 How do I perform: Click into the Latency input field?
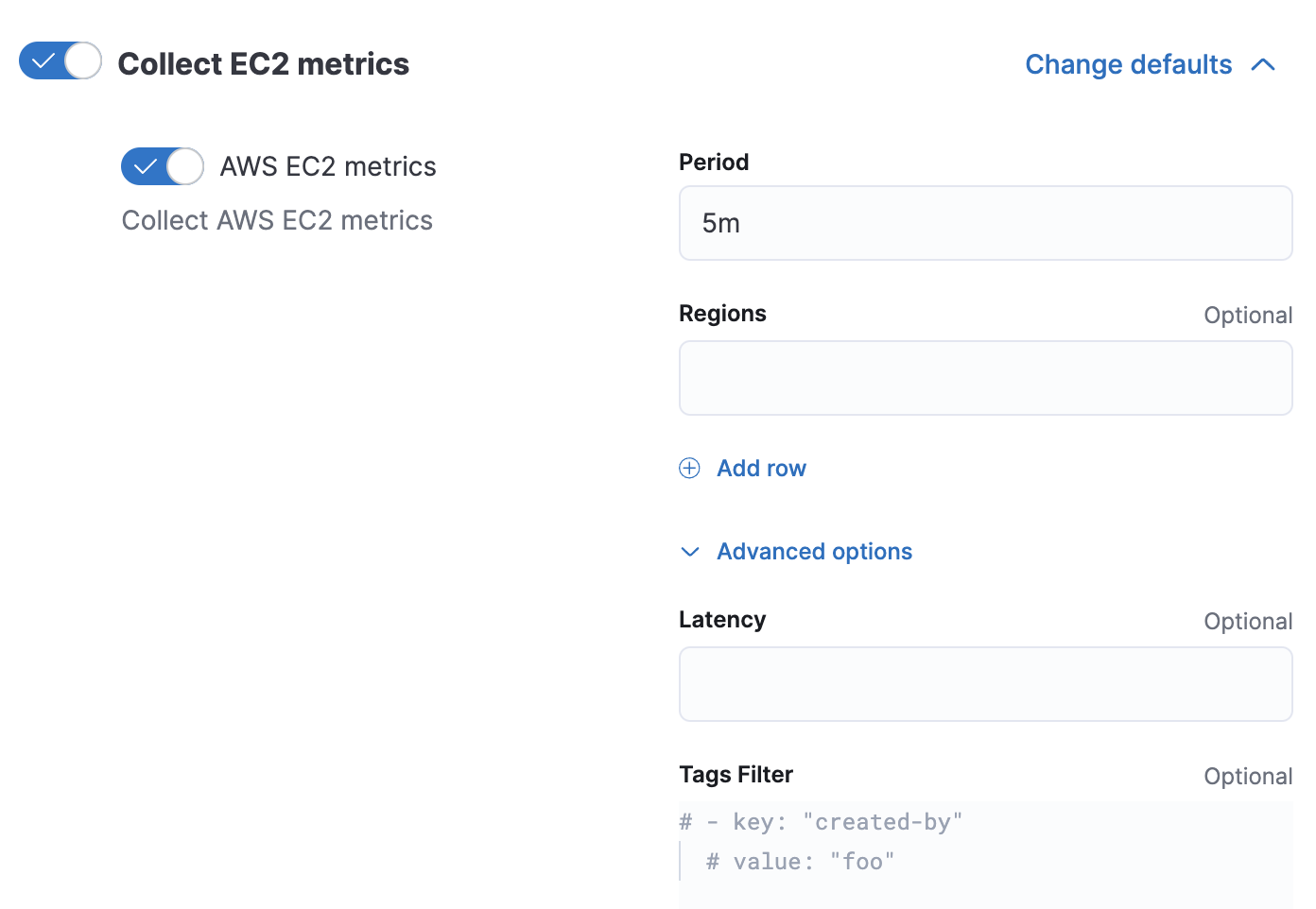point(985,684)
